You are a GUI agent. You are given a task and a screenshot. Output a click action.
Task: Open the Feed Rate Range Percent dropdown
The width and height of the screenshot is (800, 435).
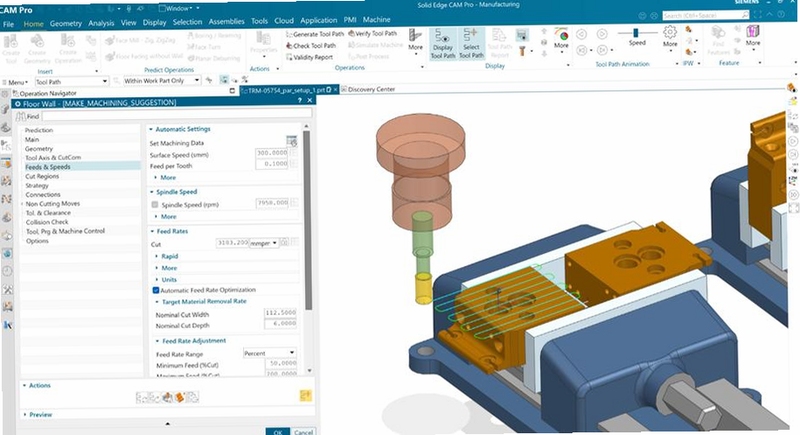269,353
